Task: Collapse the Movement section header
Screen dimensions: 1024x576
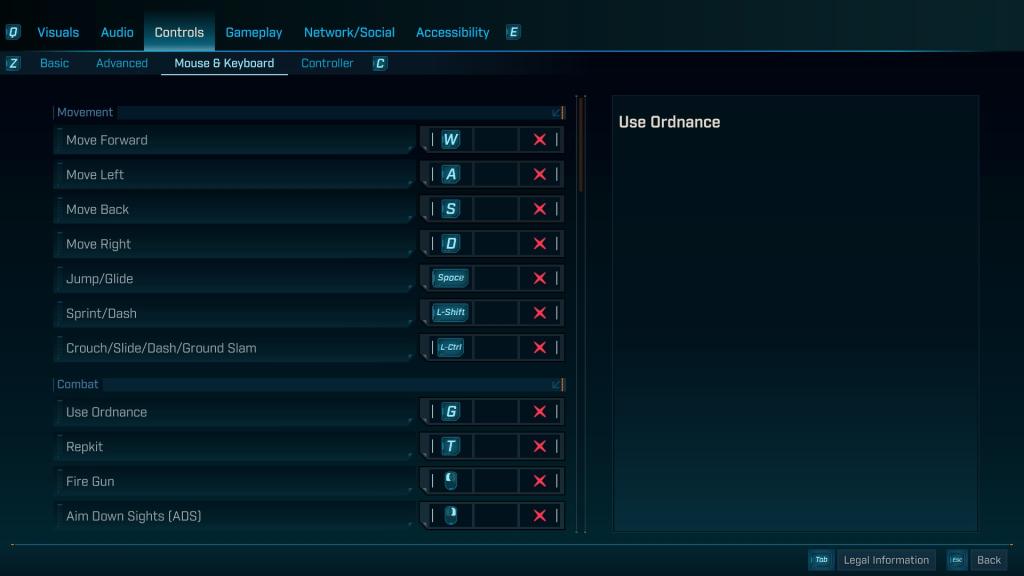Action: (556, 112)
